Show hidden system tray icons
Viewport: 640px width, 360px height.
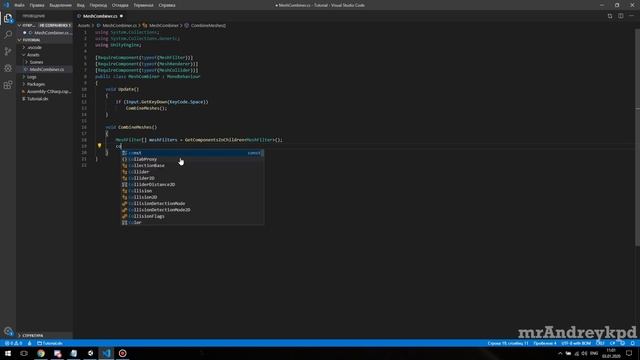coord(560,353)
